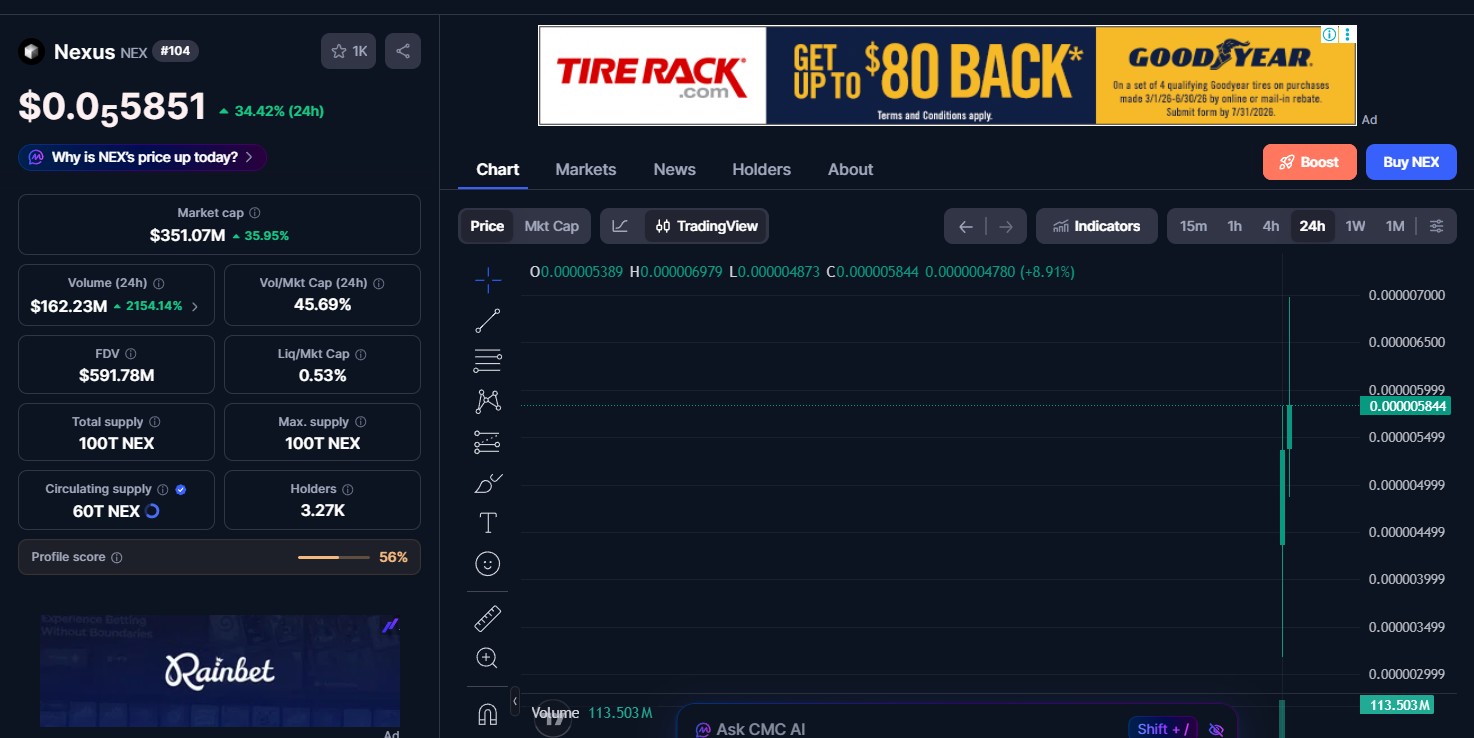Screen dimensions: 1474x738
Task: Open the emoji sticker tool
Action: pyautogui.click(x=488, y=564)
